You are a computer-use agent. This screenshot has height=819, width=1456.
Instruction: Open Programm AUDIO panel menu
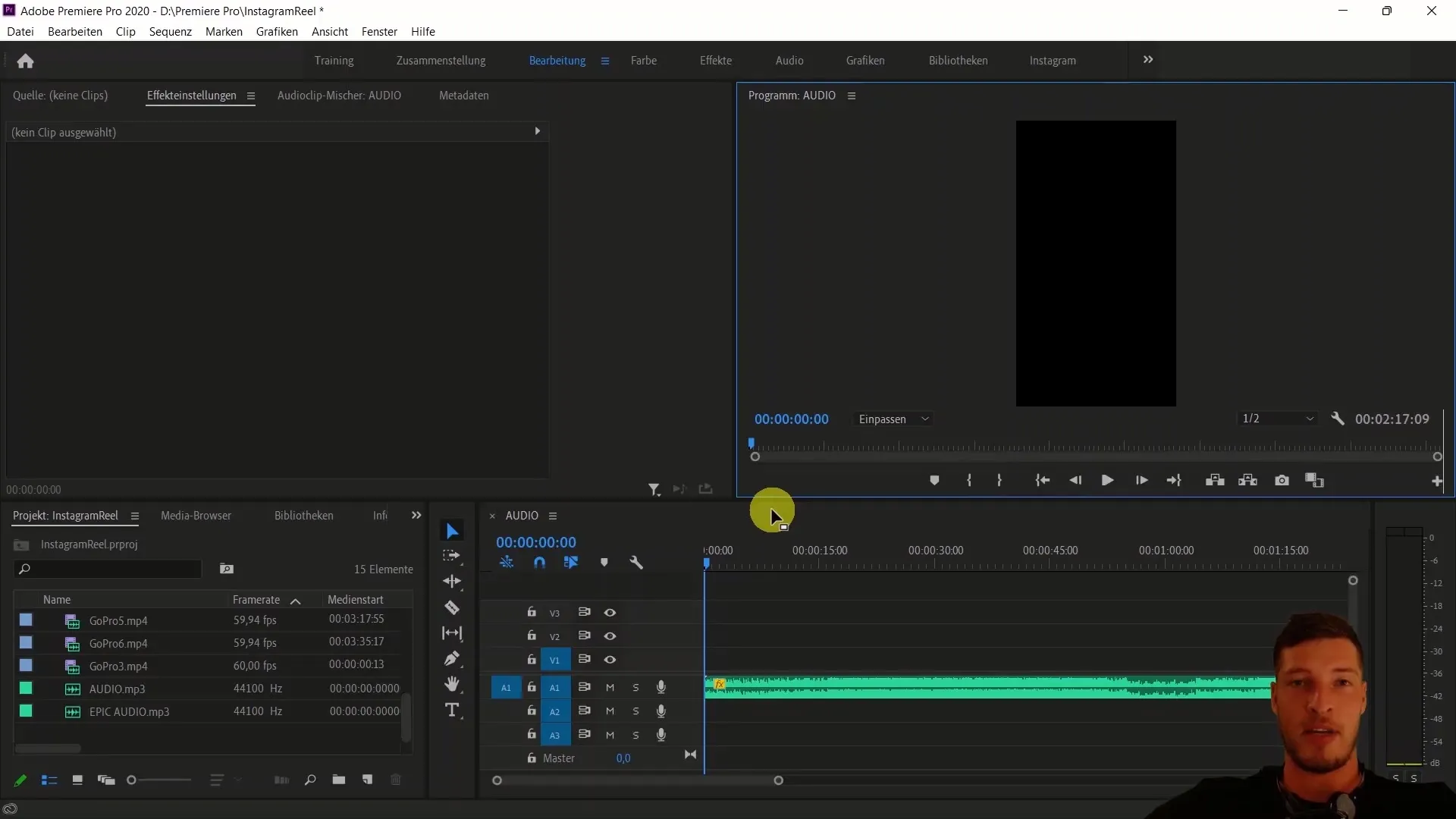pyautogui.click(x=852, y=96)
